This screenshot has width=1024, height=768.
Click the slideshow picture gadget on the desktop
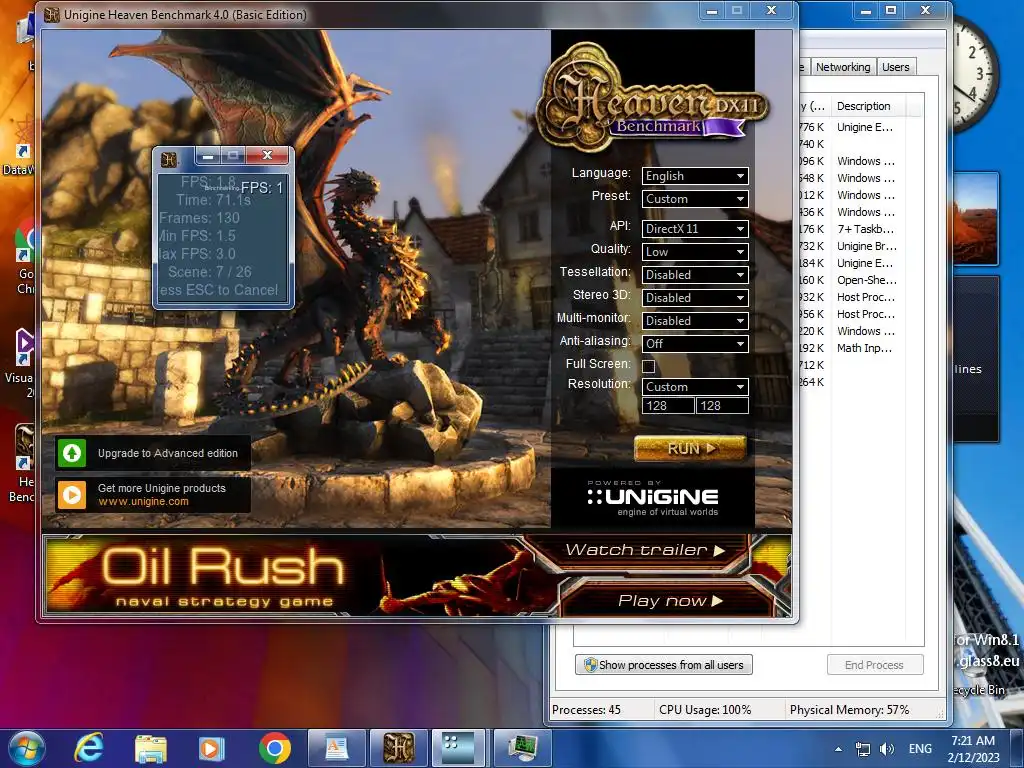click(976, 219)
